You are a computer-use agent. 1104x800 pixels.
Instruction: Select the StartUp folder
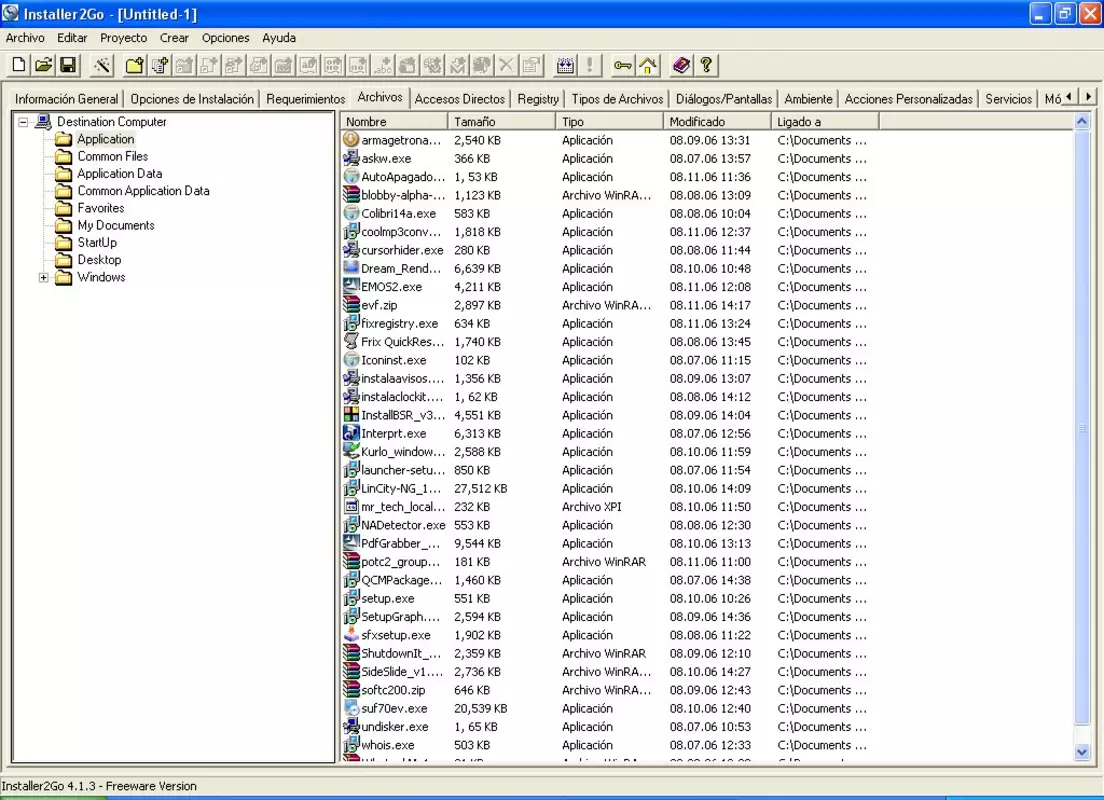coord(97,243)
